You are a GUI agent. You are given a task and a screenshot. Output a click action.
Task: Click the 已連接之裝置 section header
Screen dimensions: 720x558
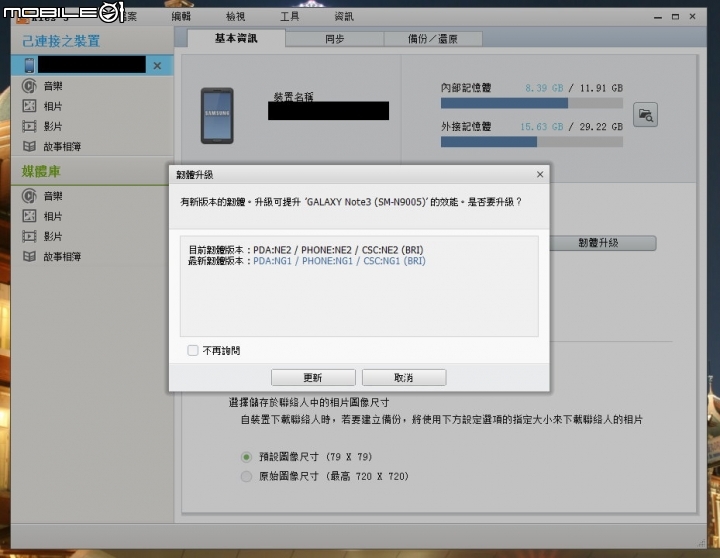61,41
